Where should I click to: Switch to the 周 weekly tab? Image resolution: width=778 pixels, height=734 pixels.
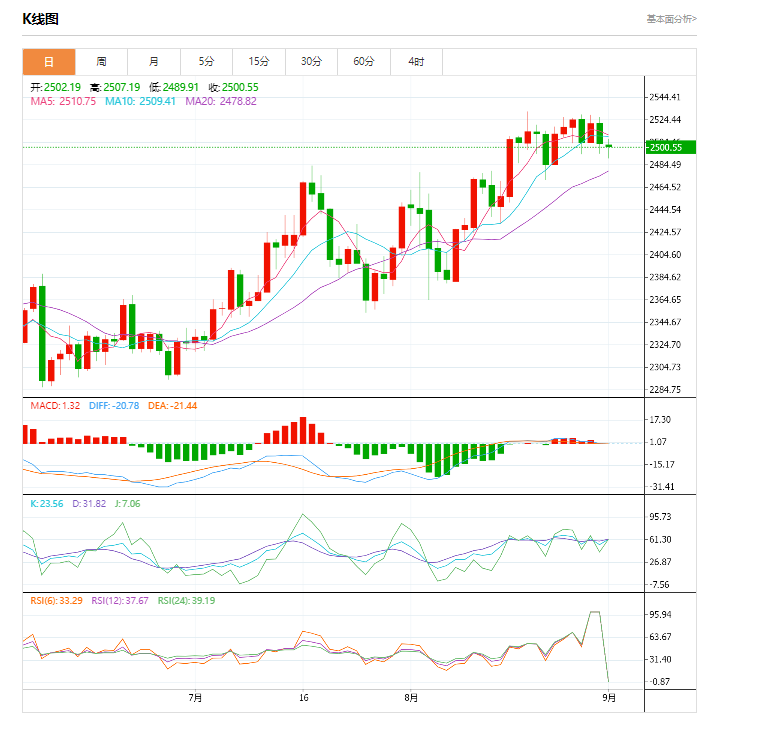pyautogui.click(x=101, y=62)
